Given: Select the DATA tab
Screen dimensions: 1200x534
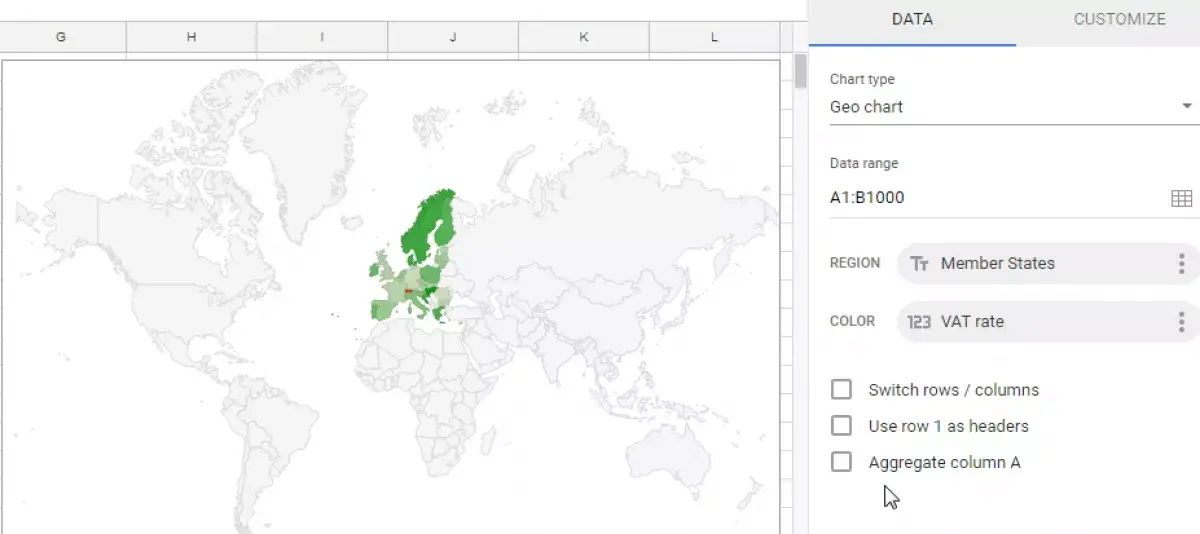Looking at the screenshot, I should pos(912,19).
